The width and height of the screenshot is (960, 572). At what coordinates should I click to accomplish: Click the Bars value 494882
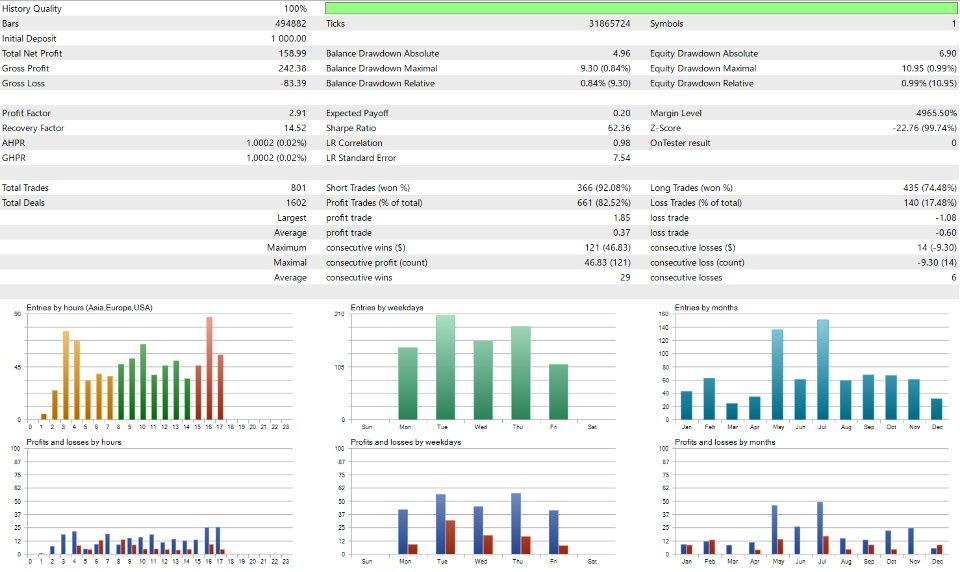pyautogui.click(x=291, y=24)
